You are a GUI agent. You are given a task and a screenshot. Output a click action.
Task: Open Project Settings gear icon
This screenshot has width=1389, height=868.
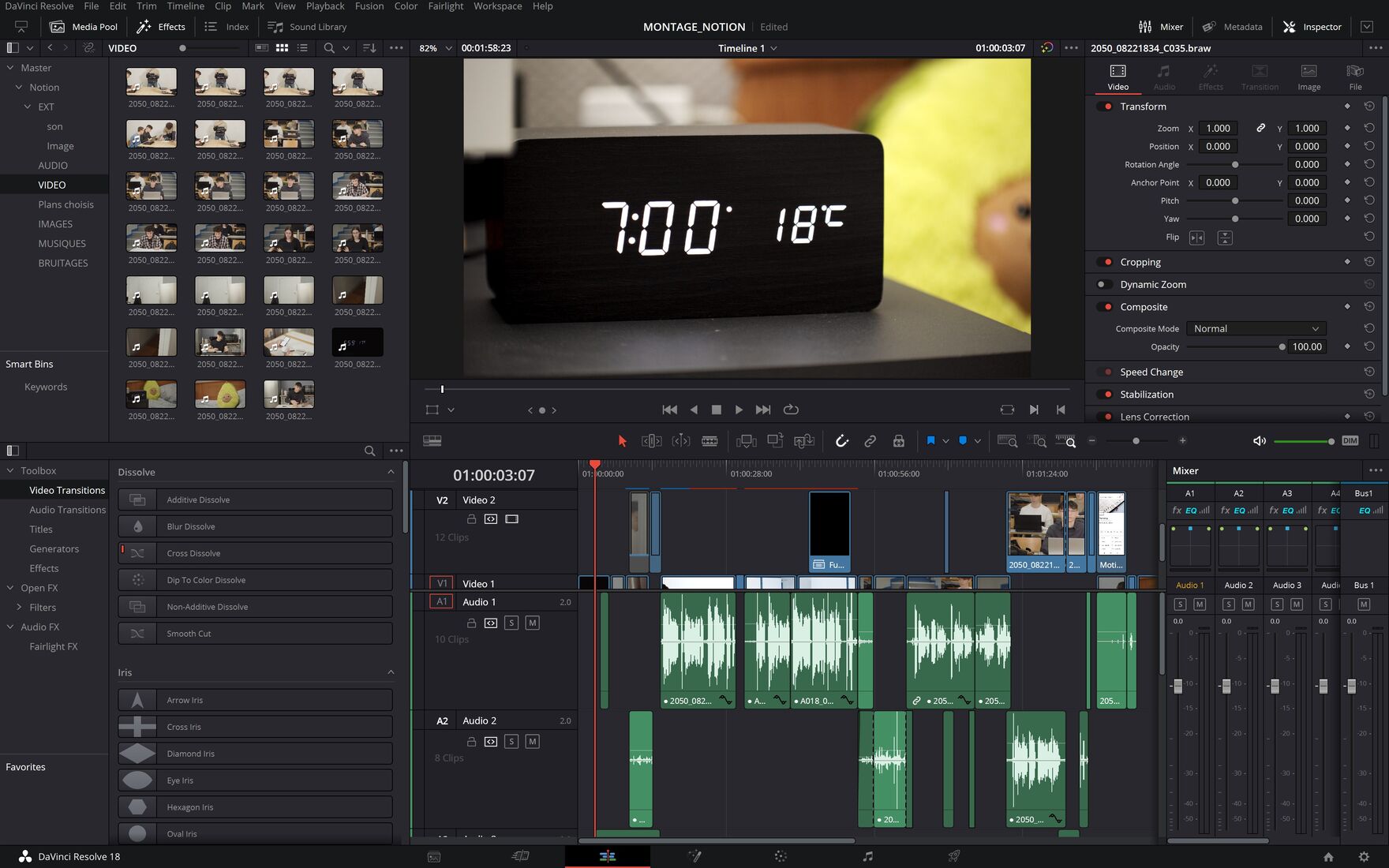1364,857
